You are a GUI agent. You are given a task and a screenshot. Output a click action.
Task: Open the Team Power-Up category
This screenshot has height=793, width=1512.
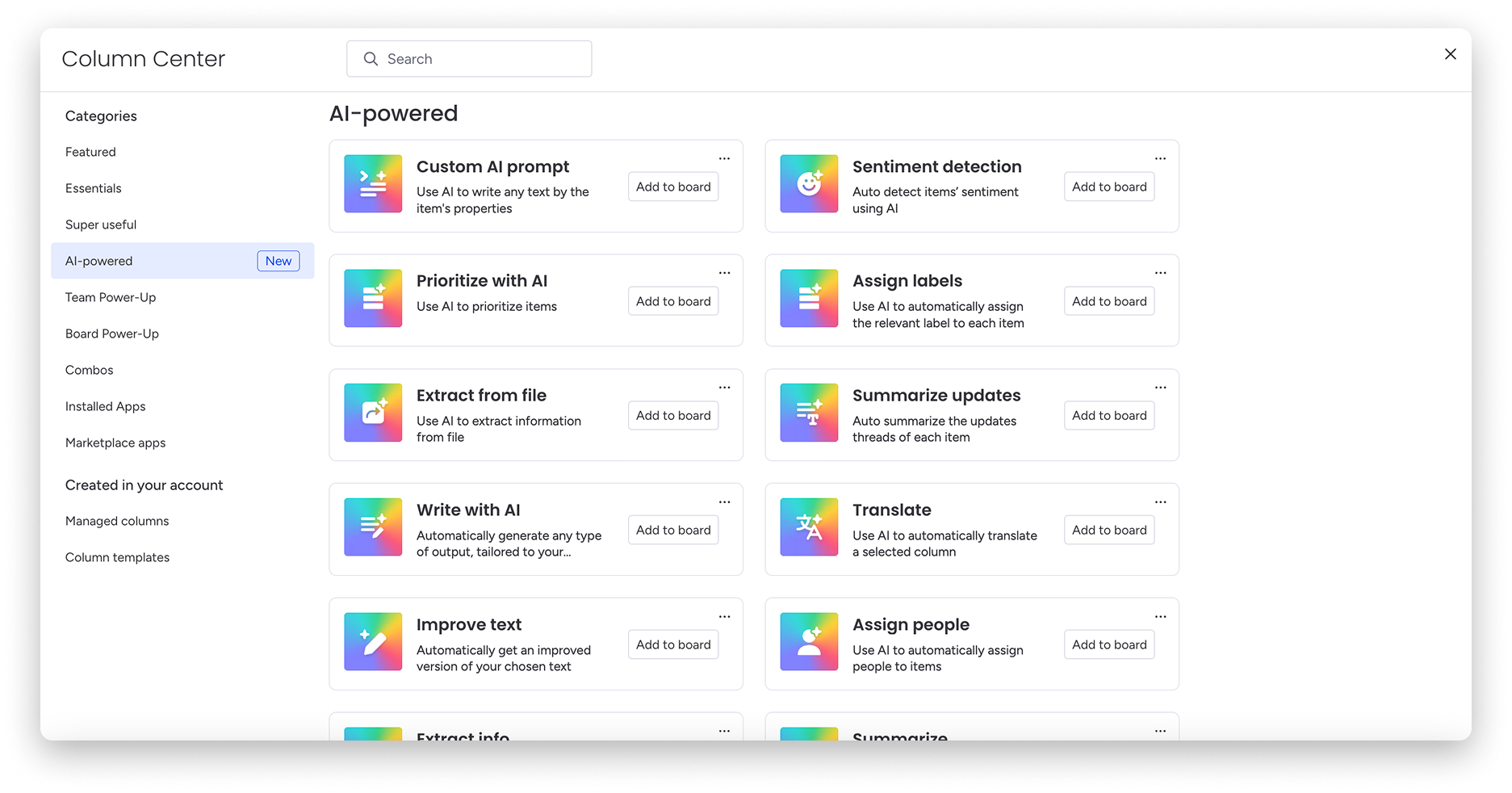click(x=182, y=297)
